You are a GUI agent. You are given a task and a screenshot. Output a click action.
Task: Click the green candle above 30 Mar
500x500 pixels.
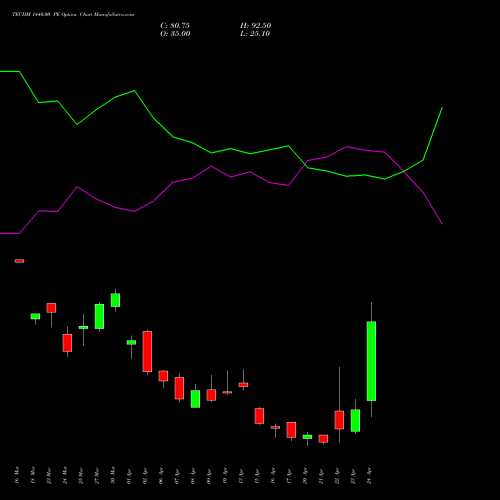click(x=115, y=300)
